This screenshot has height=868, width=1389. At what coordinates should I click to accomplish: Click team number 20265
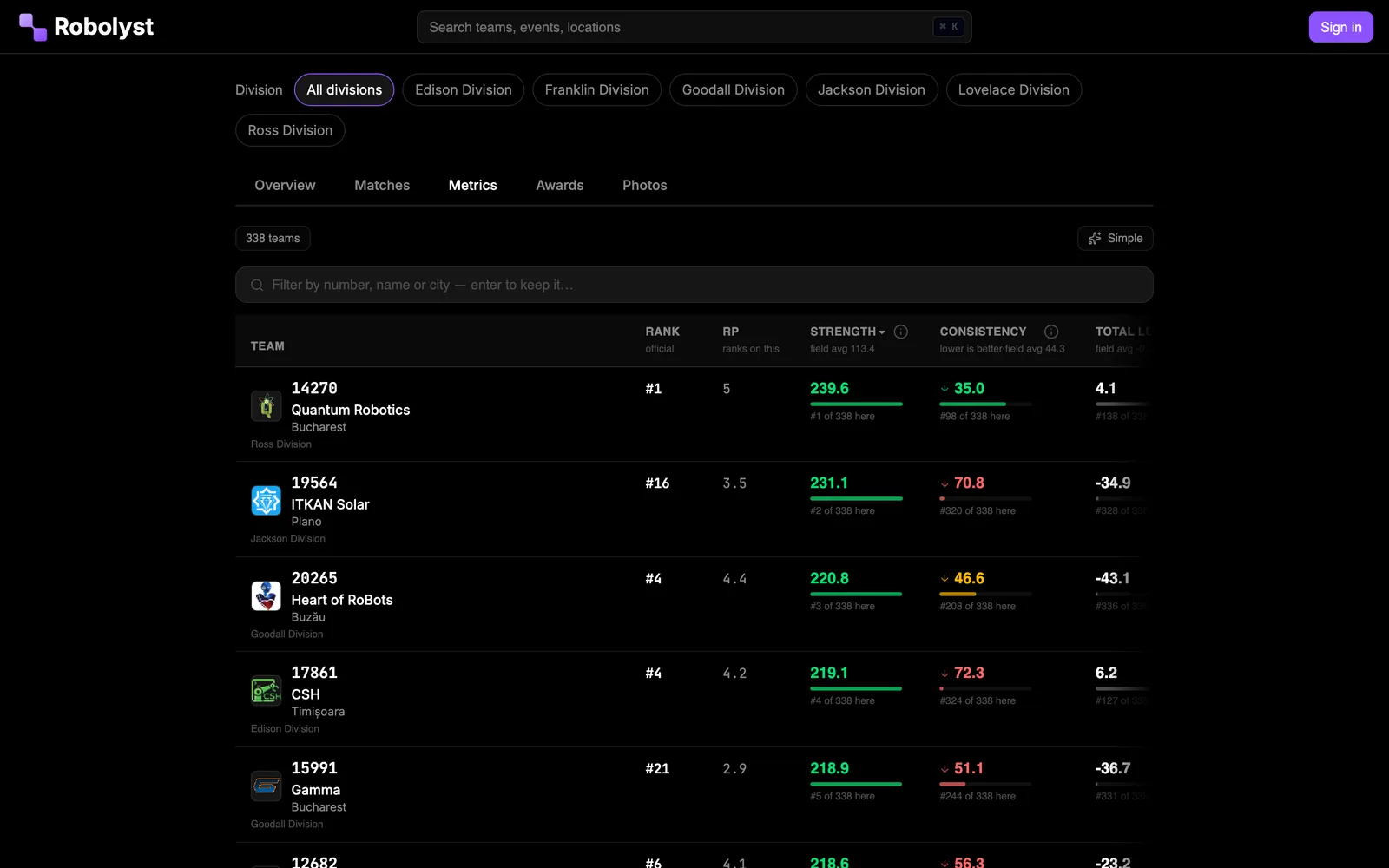point(314,578)
